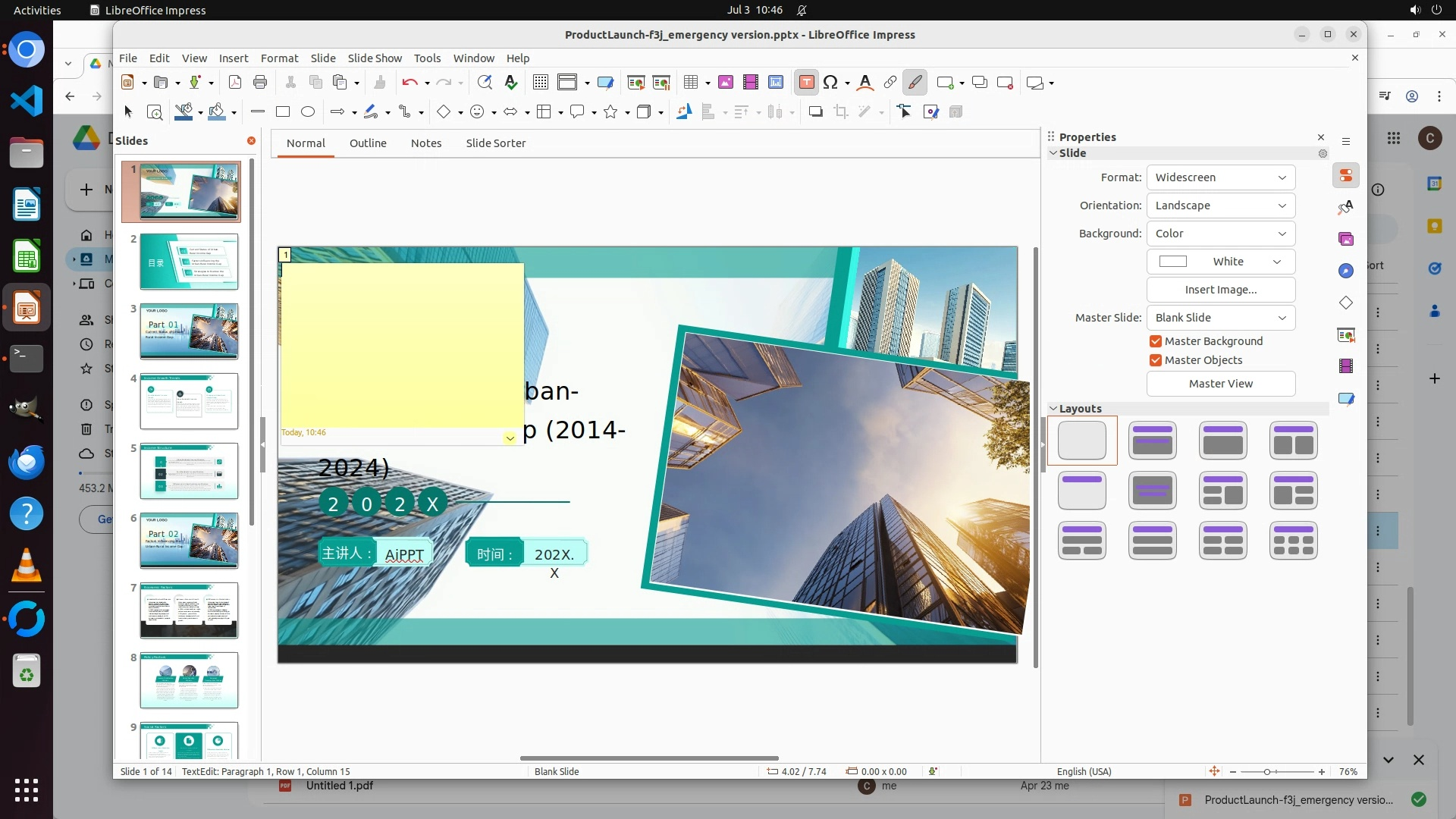Click the Display Grid toolbar icon
The width and height of the screenshot is (1456, 819).
click(x=540, y=83)
